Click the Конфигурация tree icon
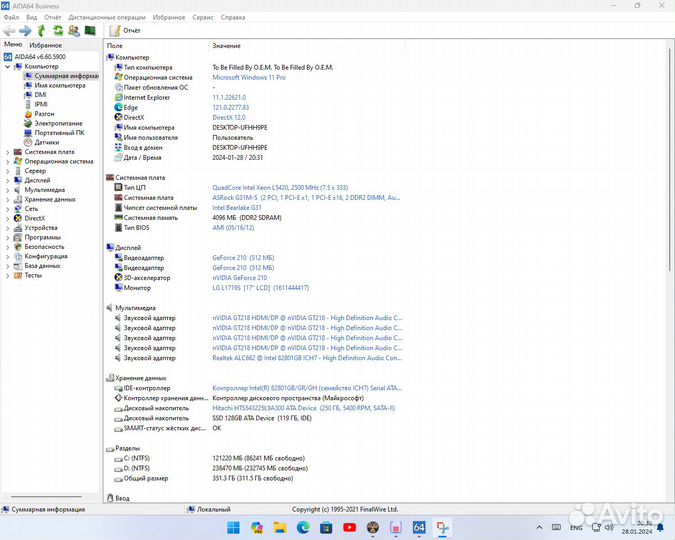675x540 pixels. click(18, 256)
